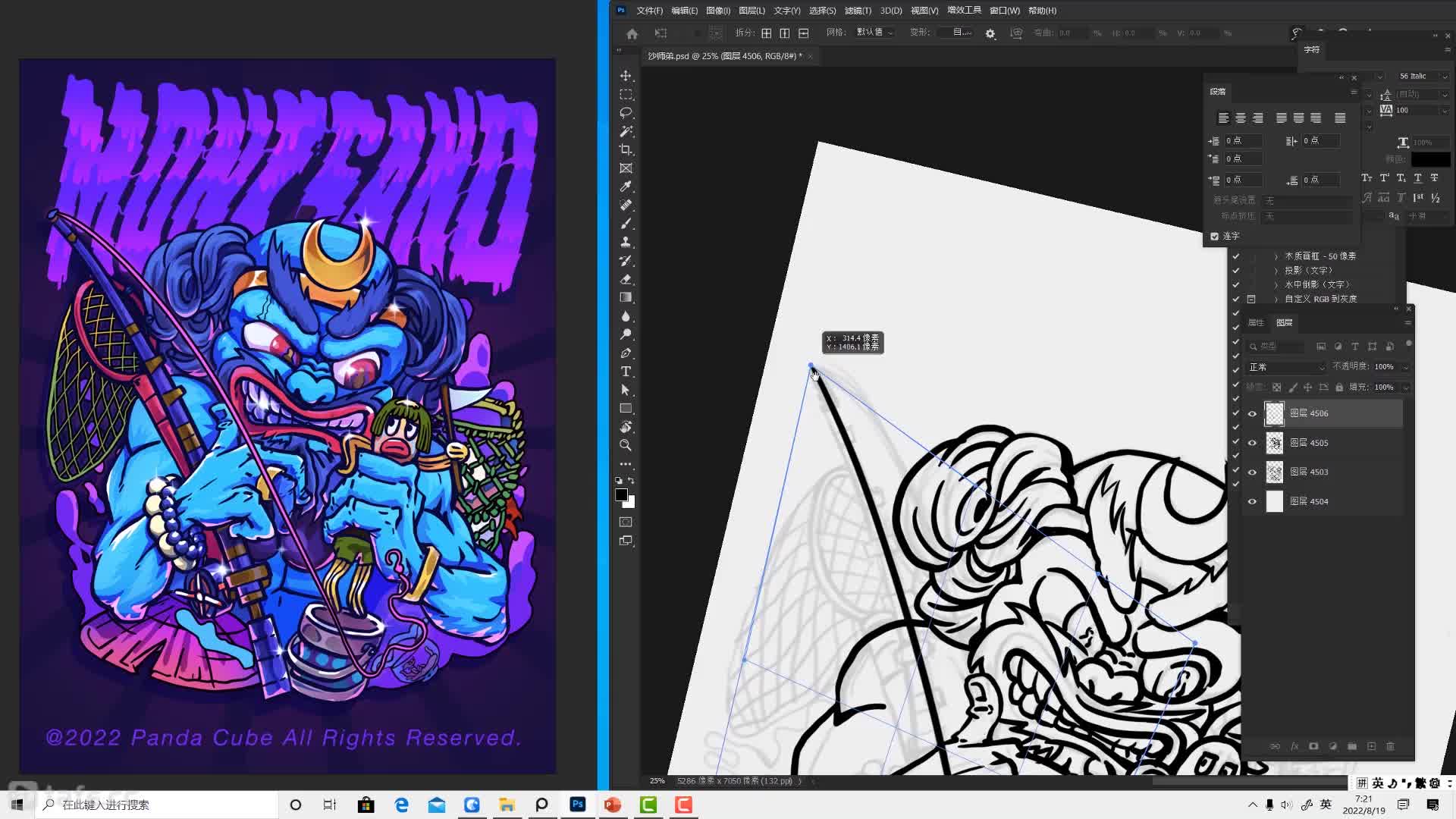1456x819 pixels.
Task: Open the 图像(I) menu
Action: (x=717, y=11)
